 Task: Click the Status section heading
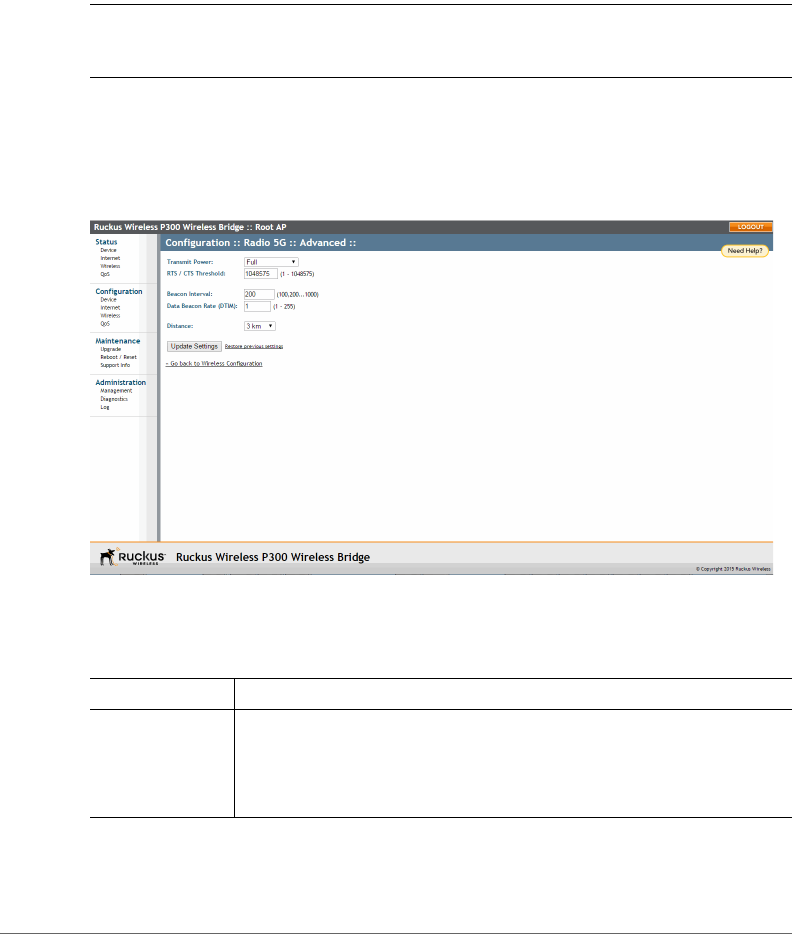[106, 242]
